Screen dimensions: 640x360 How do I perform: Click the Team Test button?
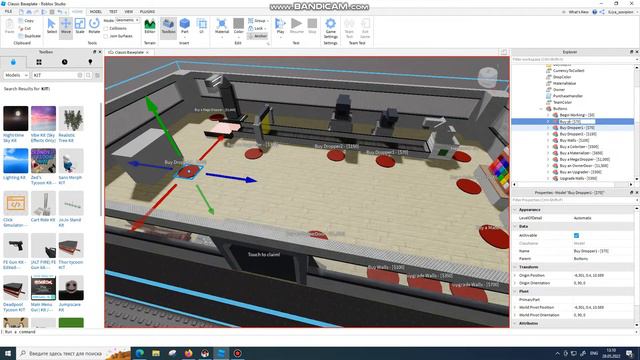coord(349,28)
